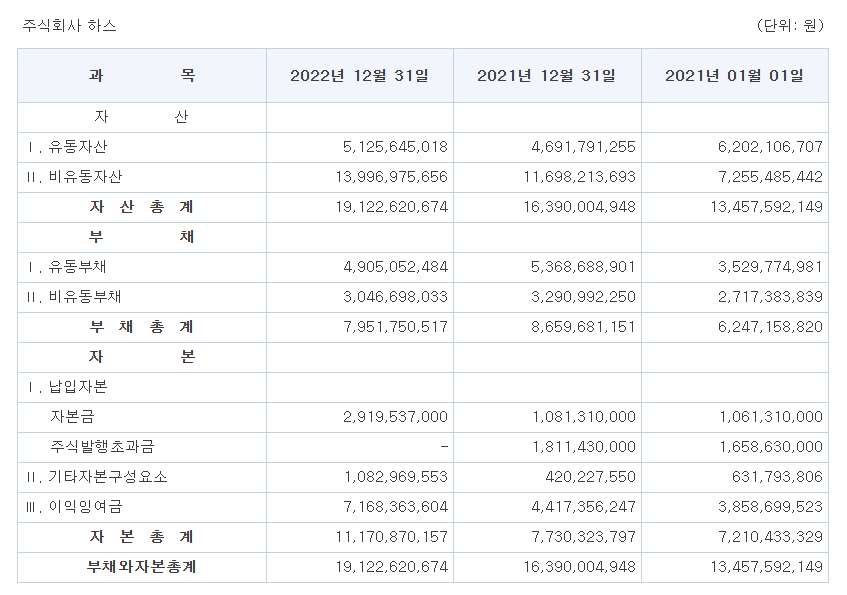Screen dimensions: 847x595
Task: Select value 13,457,592,149 in 자산총계 row
Action: coord(766,207)
